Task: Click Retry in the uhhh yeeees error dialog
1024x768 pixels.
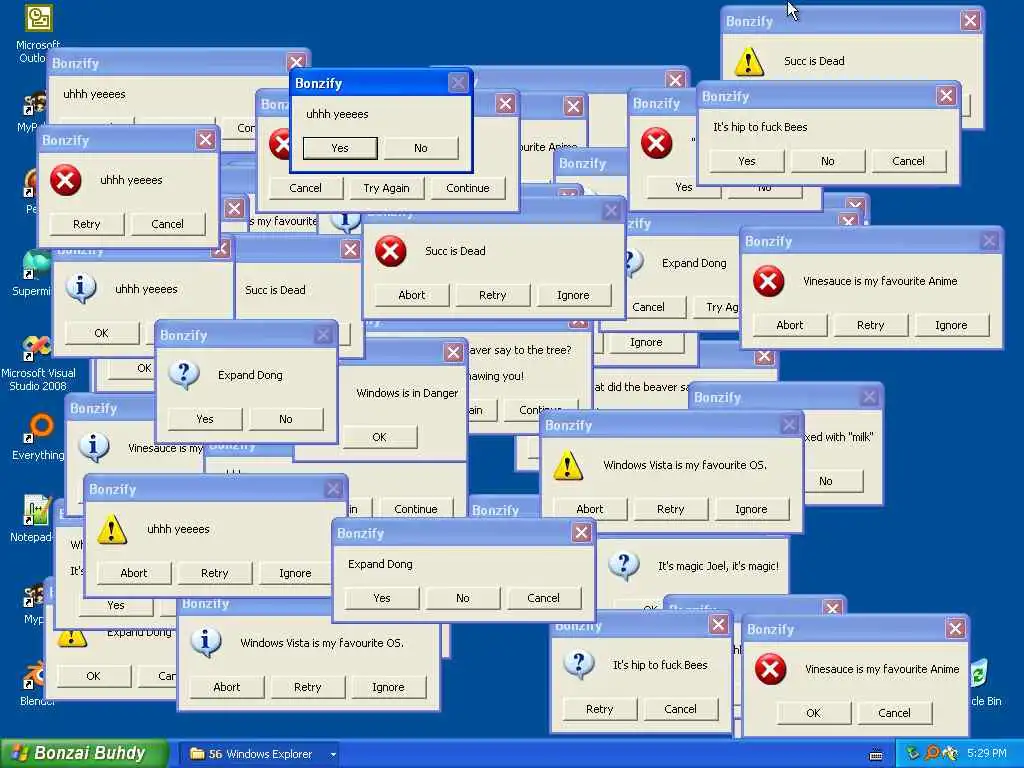Action: pyautogui.click(x=87, y=224)
